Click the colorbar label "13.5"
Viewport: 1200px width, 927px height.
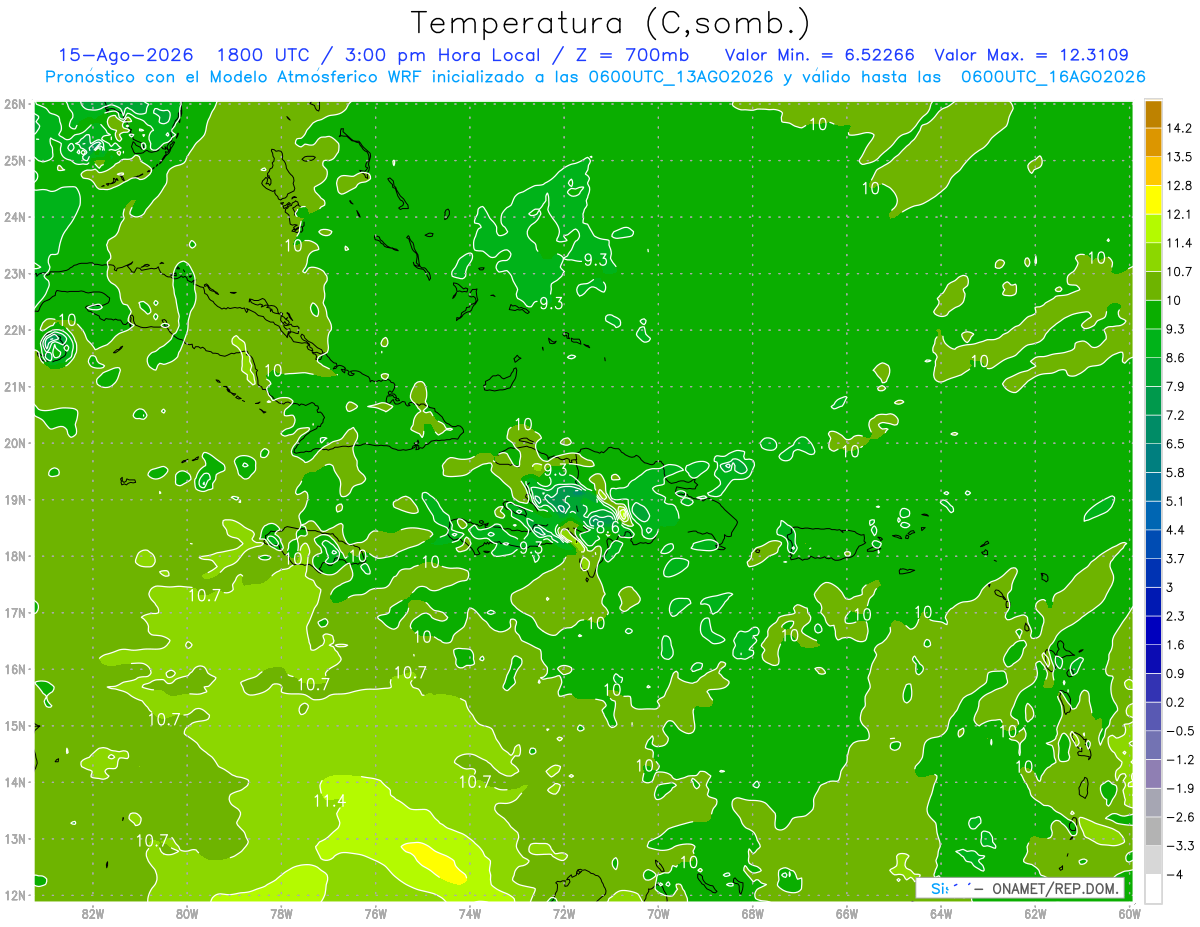pyautogui.click(x=1178, y=157)
